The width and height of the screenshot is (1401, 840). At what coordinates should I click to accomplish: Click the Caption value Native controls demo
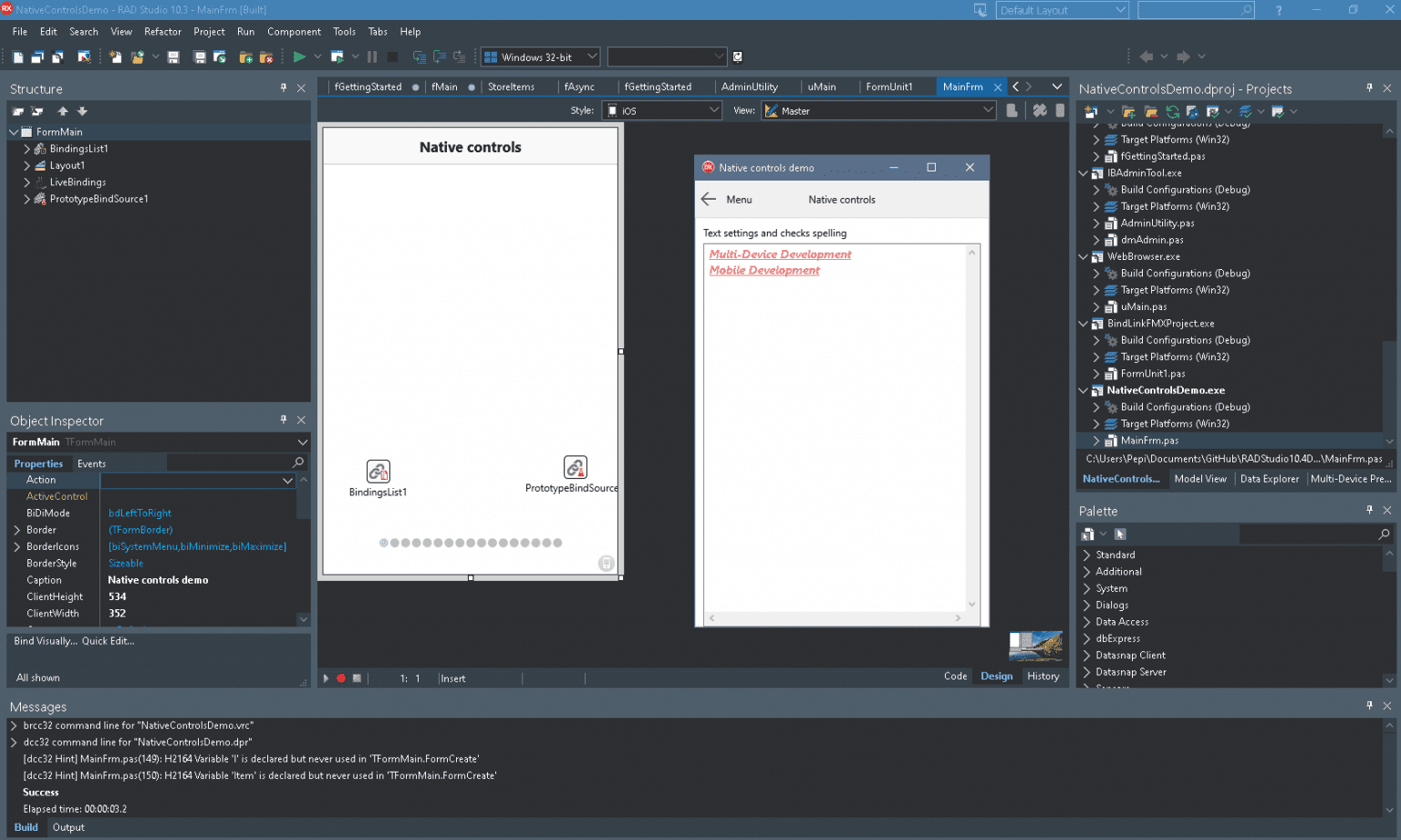(x=158, y=580)
